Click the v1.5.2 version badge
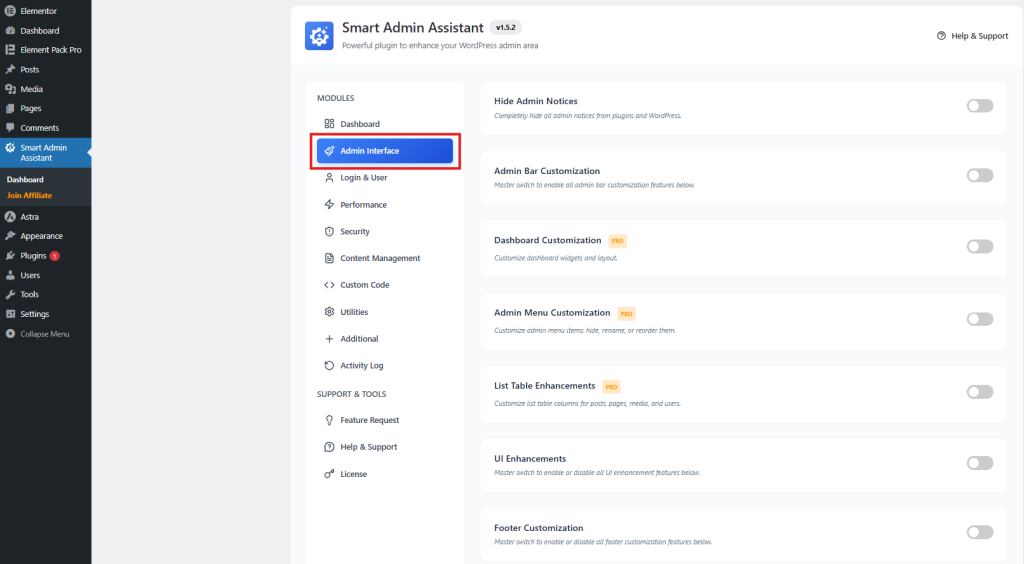Viewport: 1024px width, 564px height. pos(505,27)
